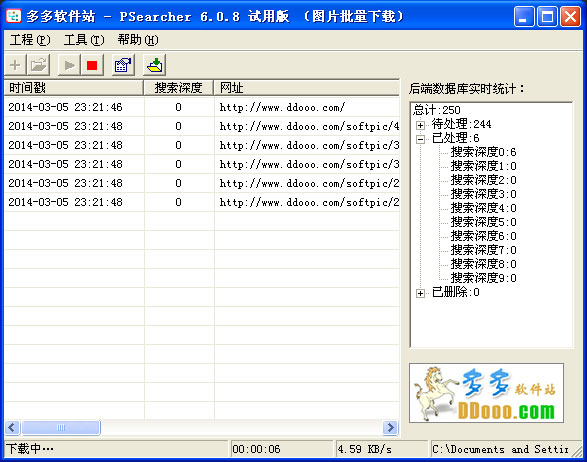Open the 工程(P) menu

pos(30,40)
